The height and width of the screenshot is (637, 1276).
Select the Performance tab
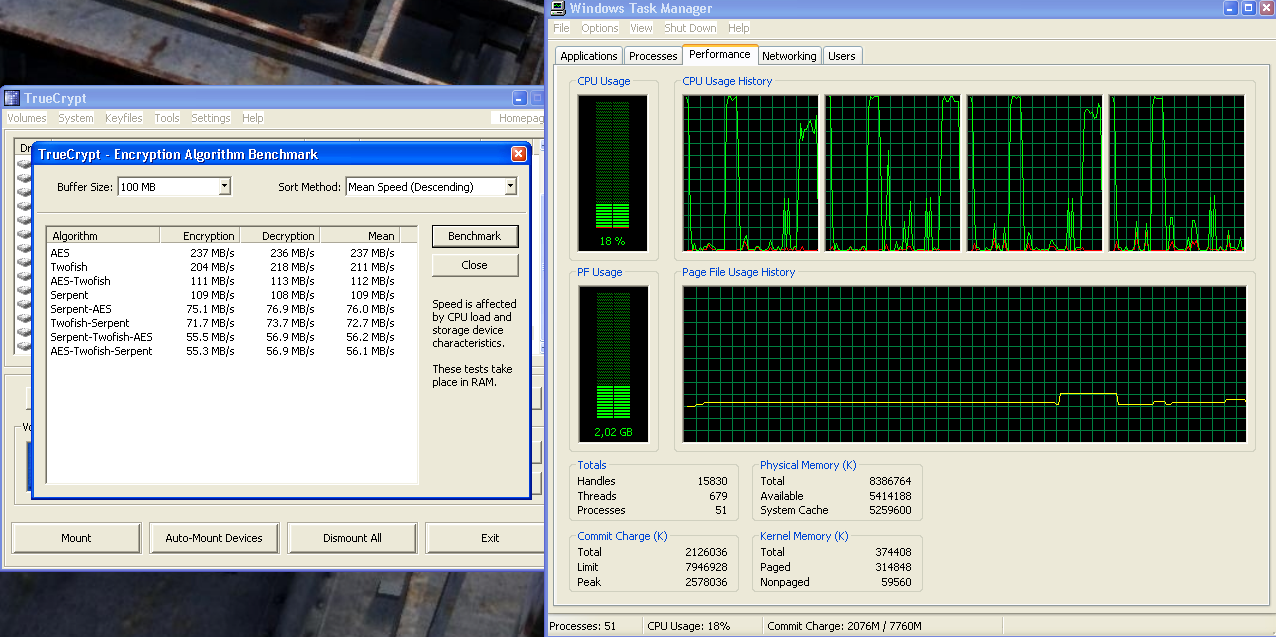pos(720,54)
